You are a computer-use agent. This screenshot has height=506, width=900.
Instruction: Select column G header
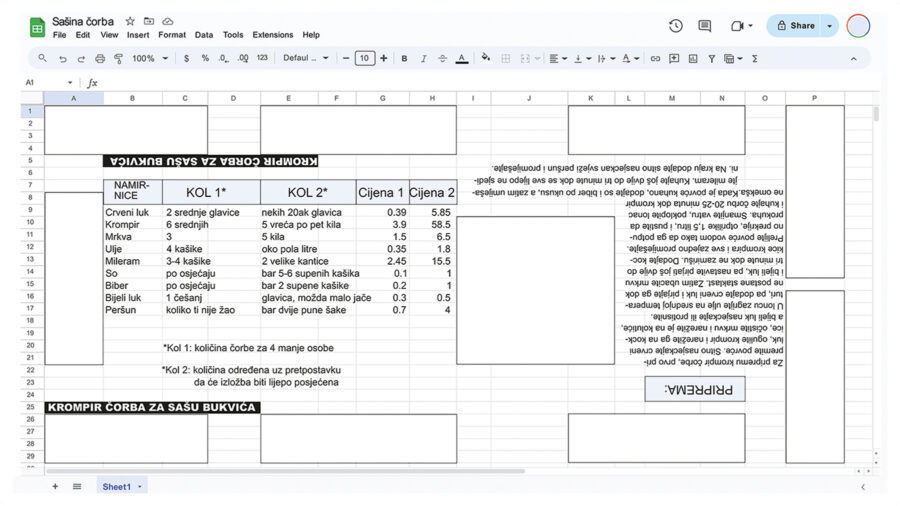[x=382, y=98]
